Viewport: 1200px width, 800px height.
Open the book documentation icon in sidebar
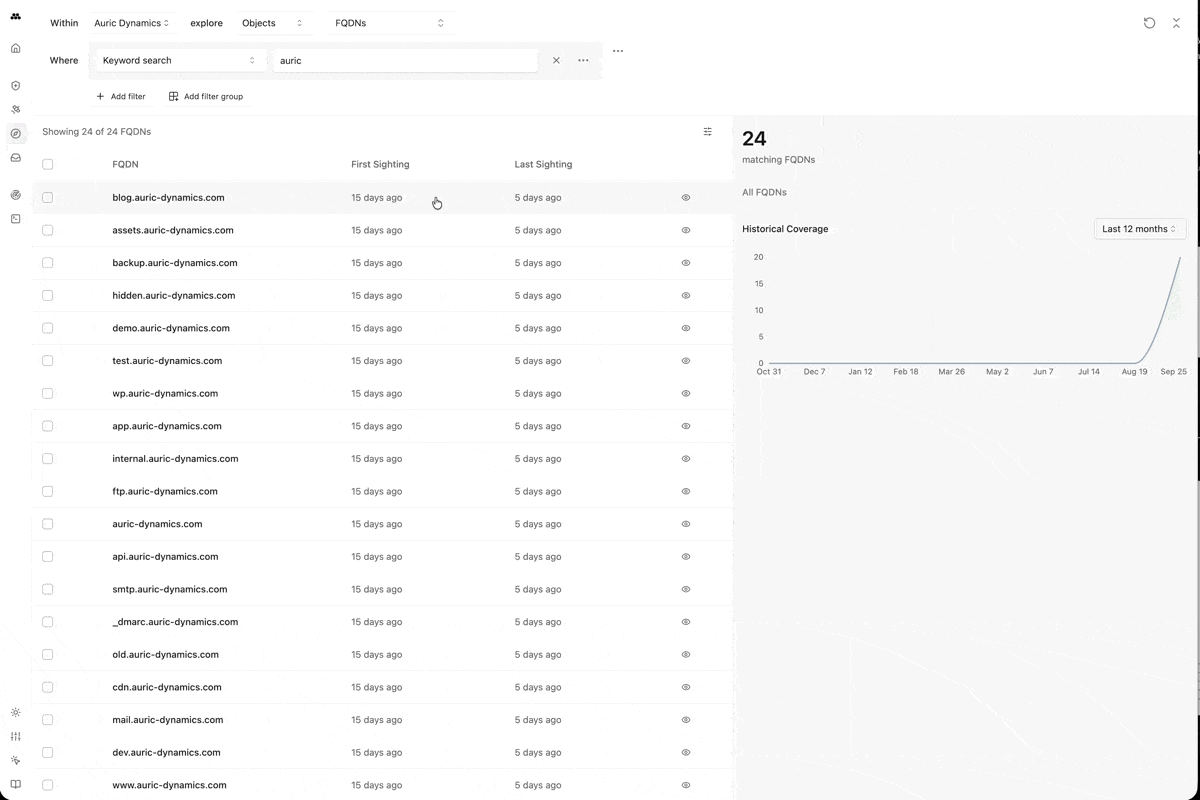15,784
